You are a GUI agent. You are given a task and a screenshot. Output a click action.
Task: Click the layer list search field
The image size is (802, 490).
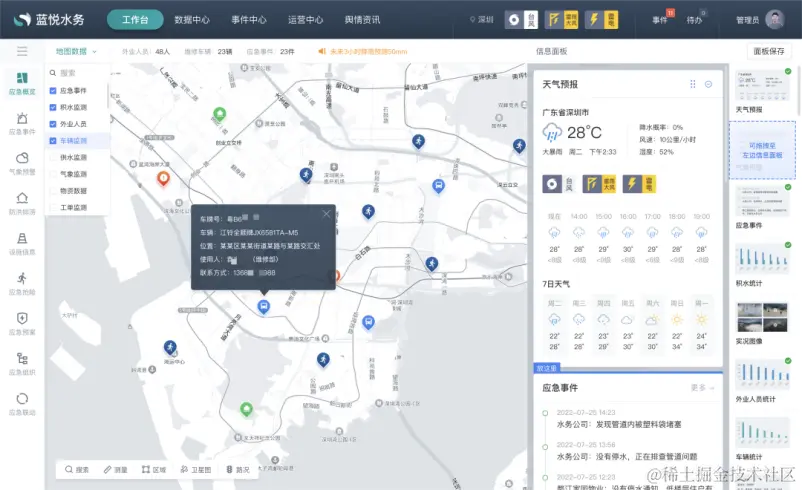78,73
